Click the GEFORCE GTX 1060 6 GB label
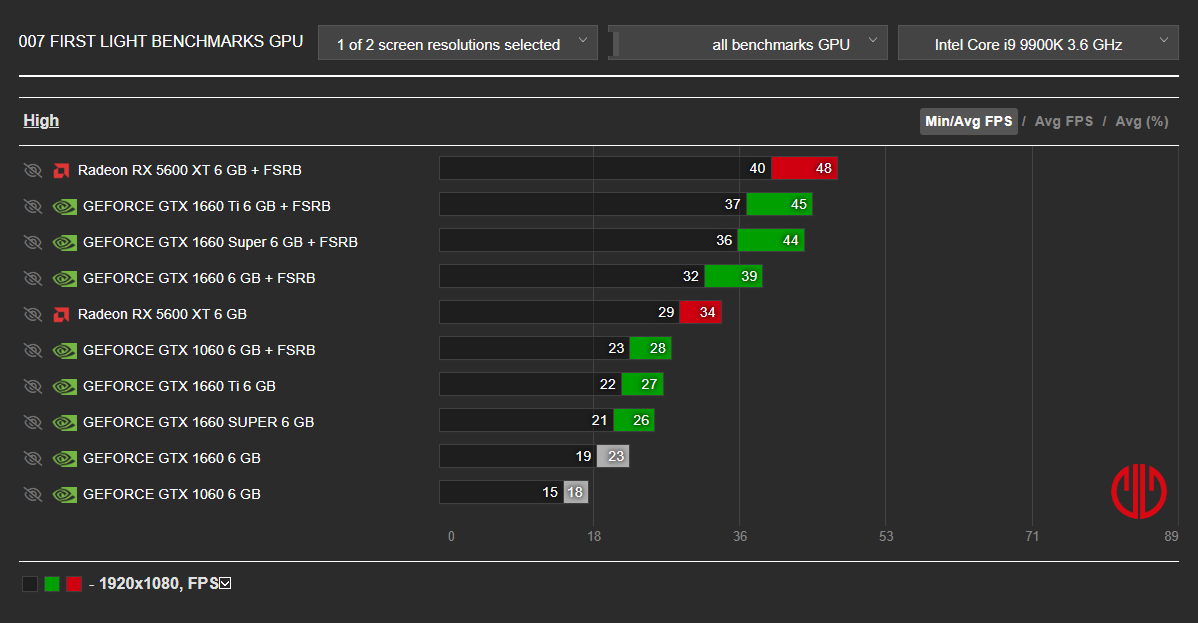 [172, 494]
